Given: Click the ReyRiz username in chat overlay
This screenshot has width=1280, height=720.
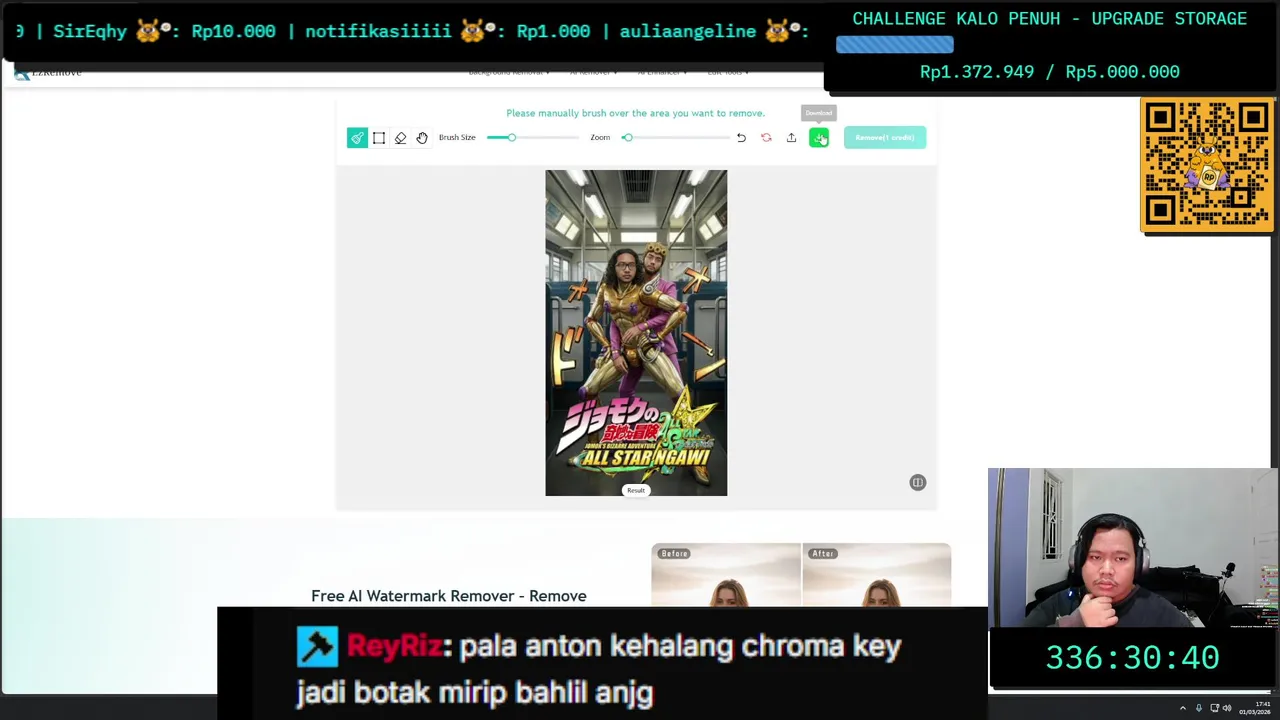Looking at the screenshot, I should (394, 646).
